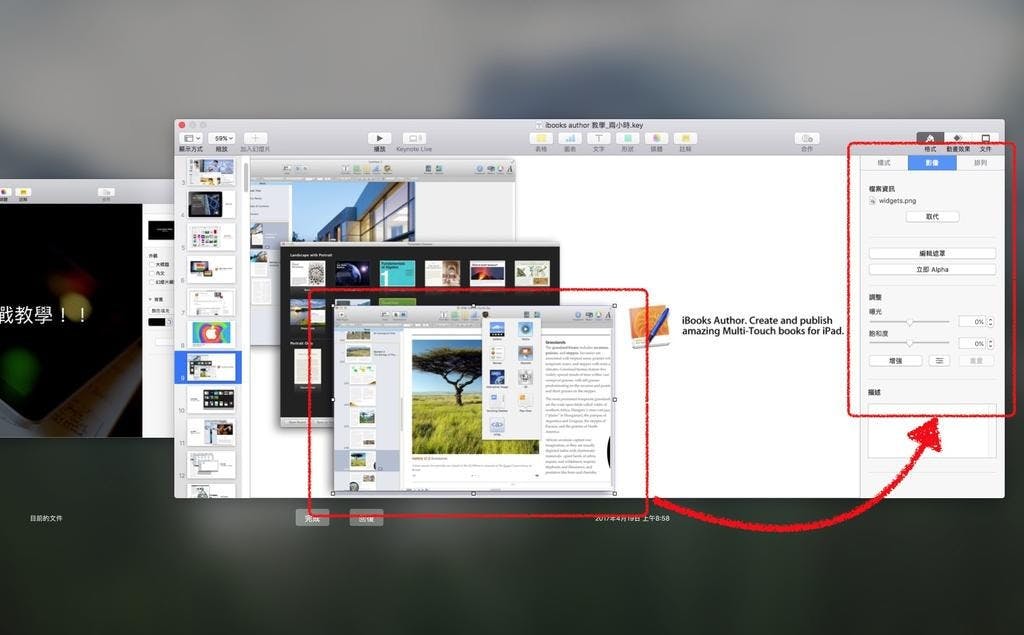
Task: Click the iBooks Author app icon on slide
Action: (x=649, y=326)
